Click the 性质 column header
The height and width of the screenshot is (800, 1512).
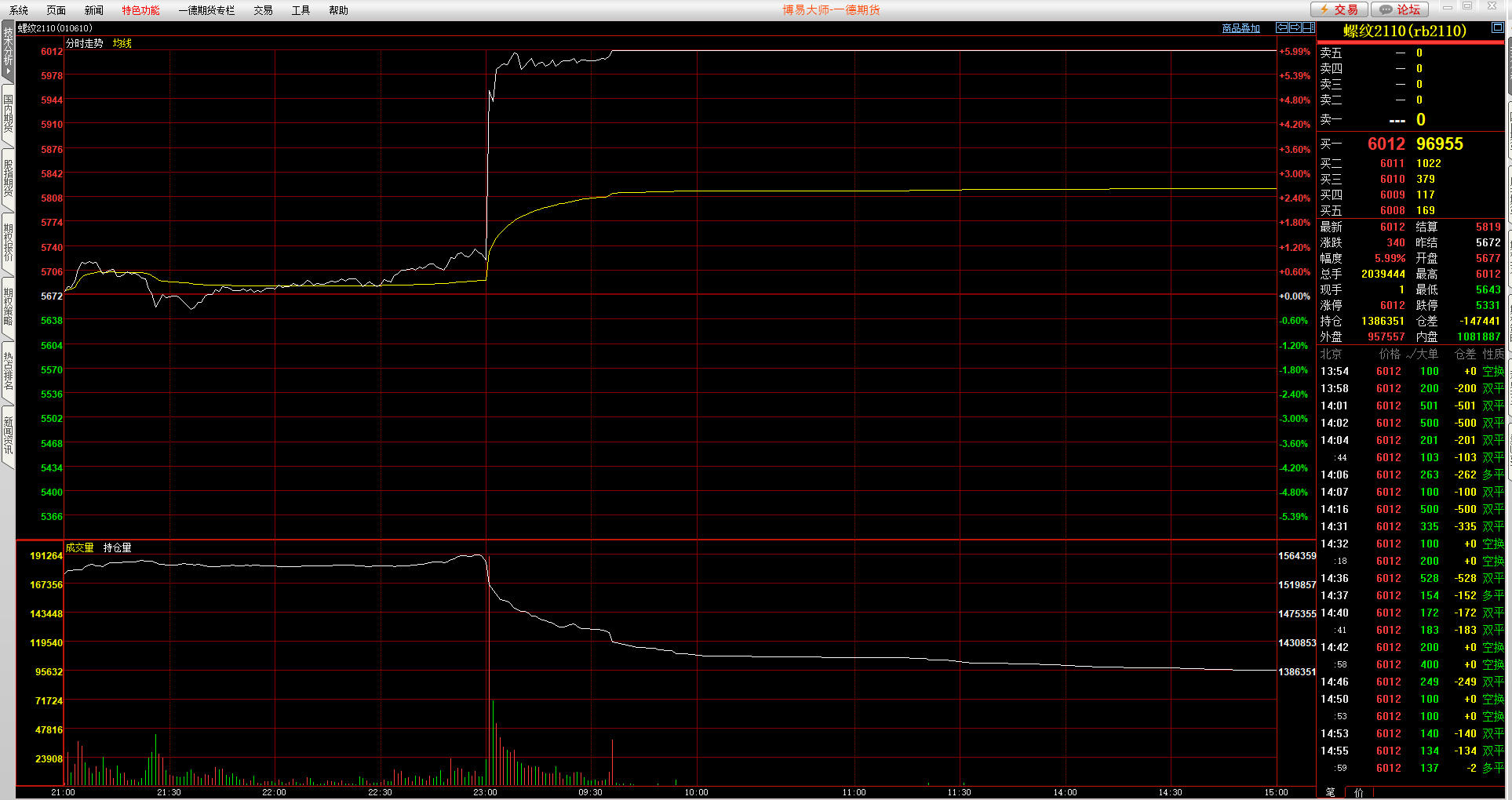pyautogui.click(x=1493, y=354)
